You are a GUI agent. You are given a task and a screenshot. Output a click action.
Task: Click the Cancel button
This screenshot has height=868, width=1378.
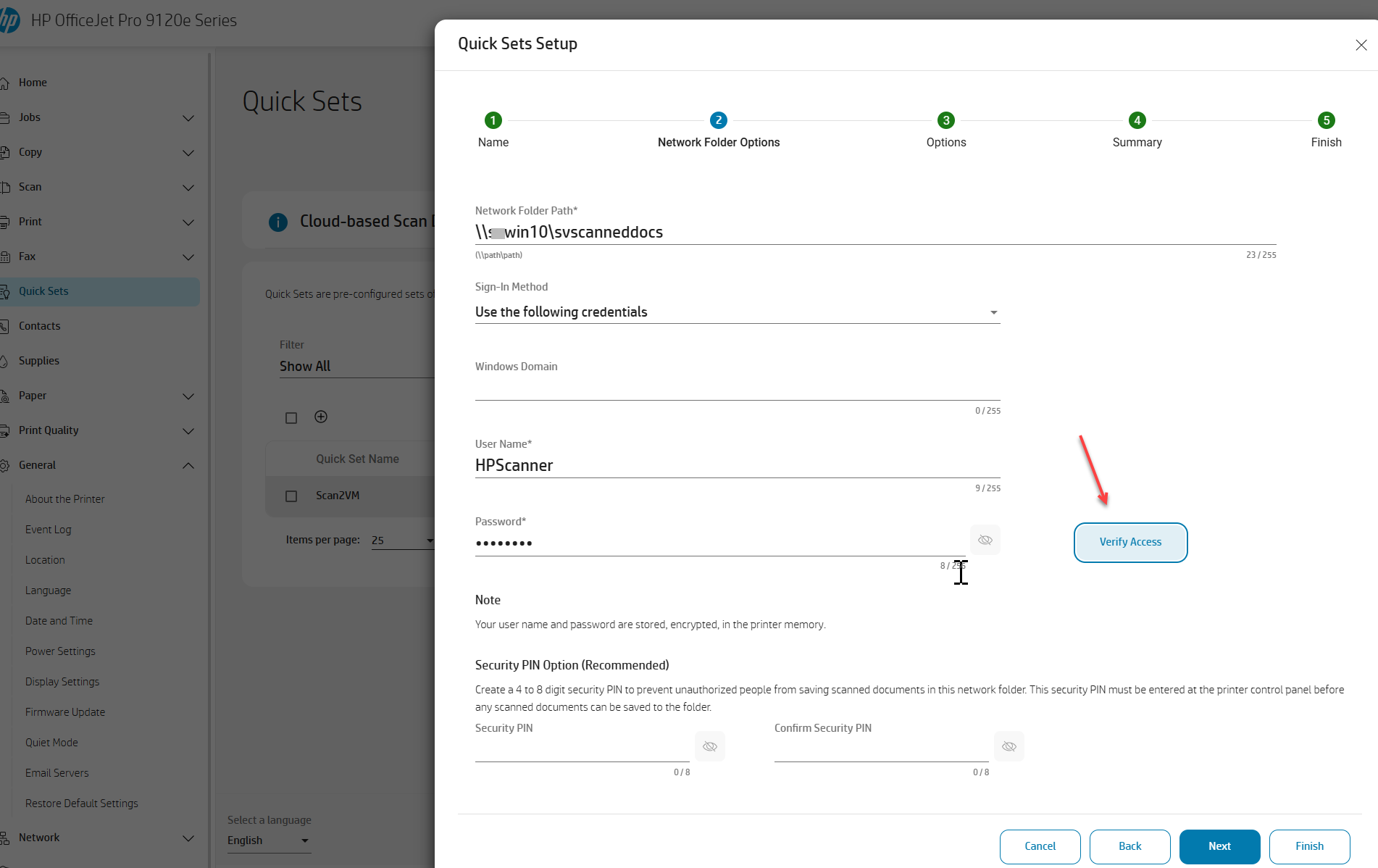(x=1040, y=846)
